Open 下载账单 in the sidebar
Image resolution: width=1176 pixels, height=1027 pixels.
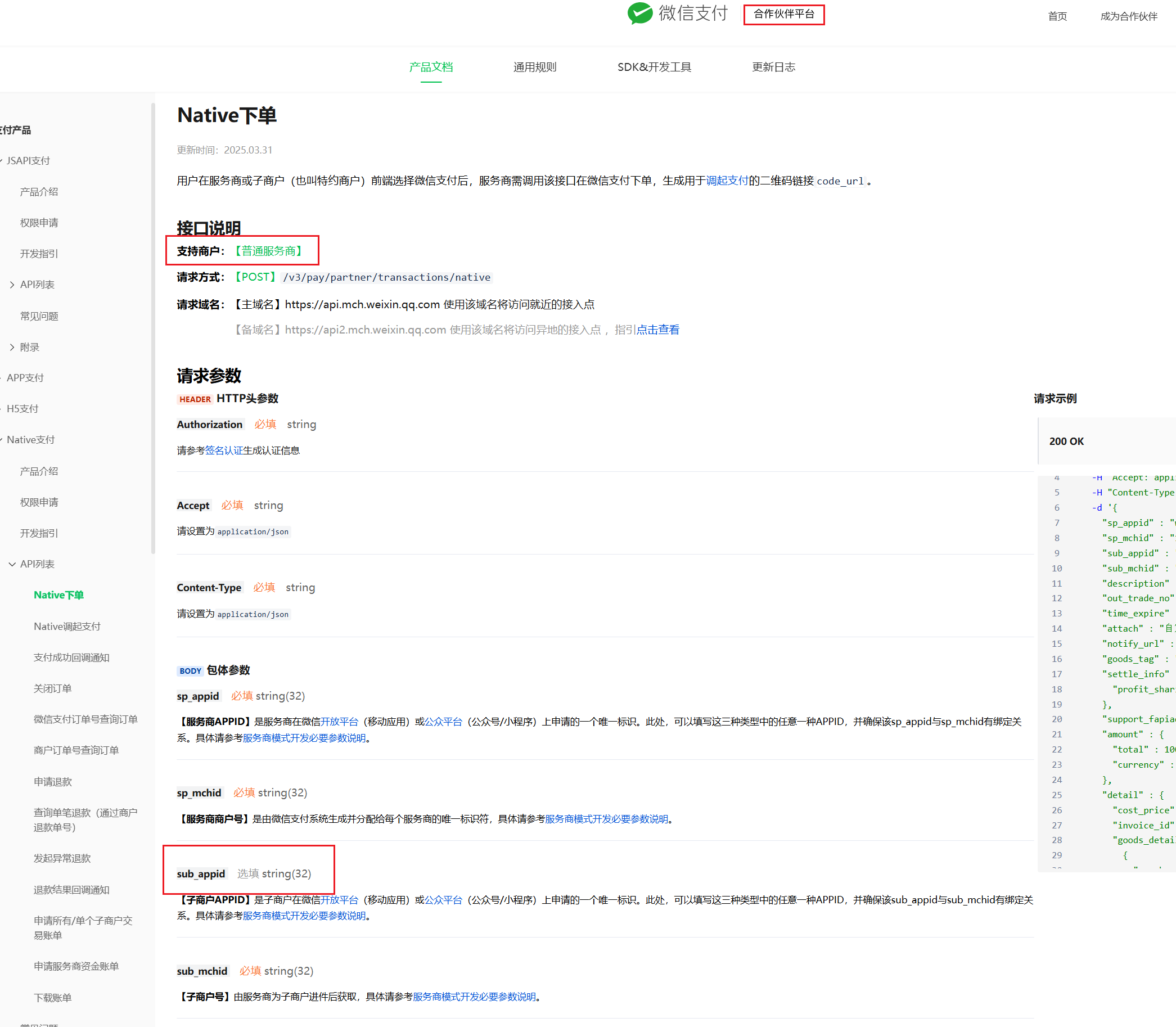click(x=52, y=998)
